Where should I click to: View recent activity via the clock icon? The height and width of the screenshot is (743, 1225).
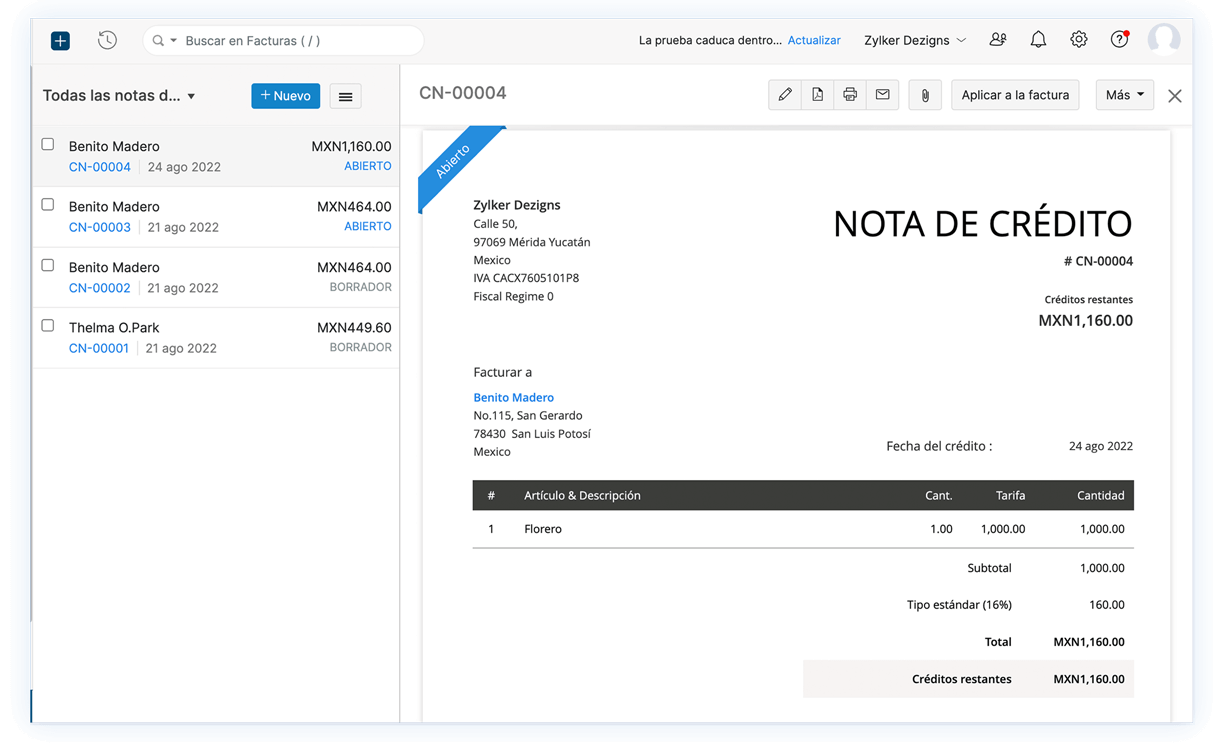[x=107, y=40]
